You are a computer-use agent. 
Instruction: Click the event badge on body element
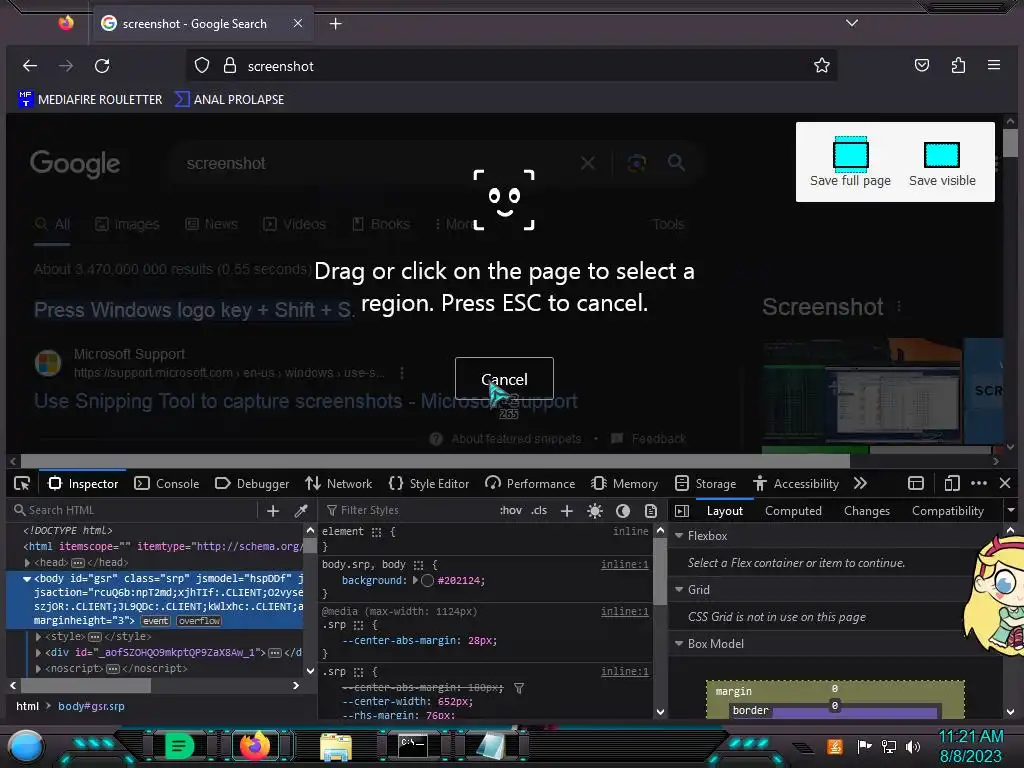(x=155, y=620)
